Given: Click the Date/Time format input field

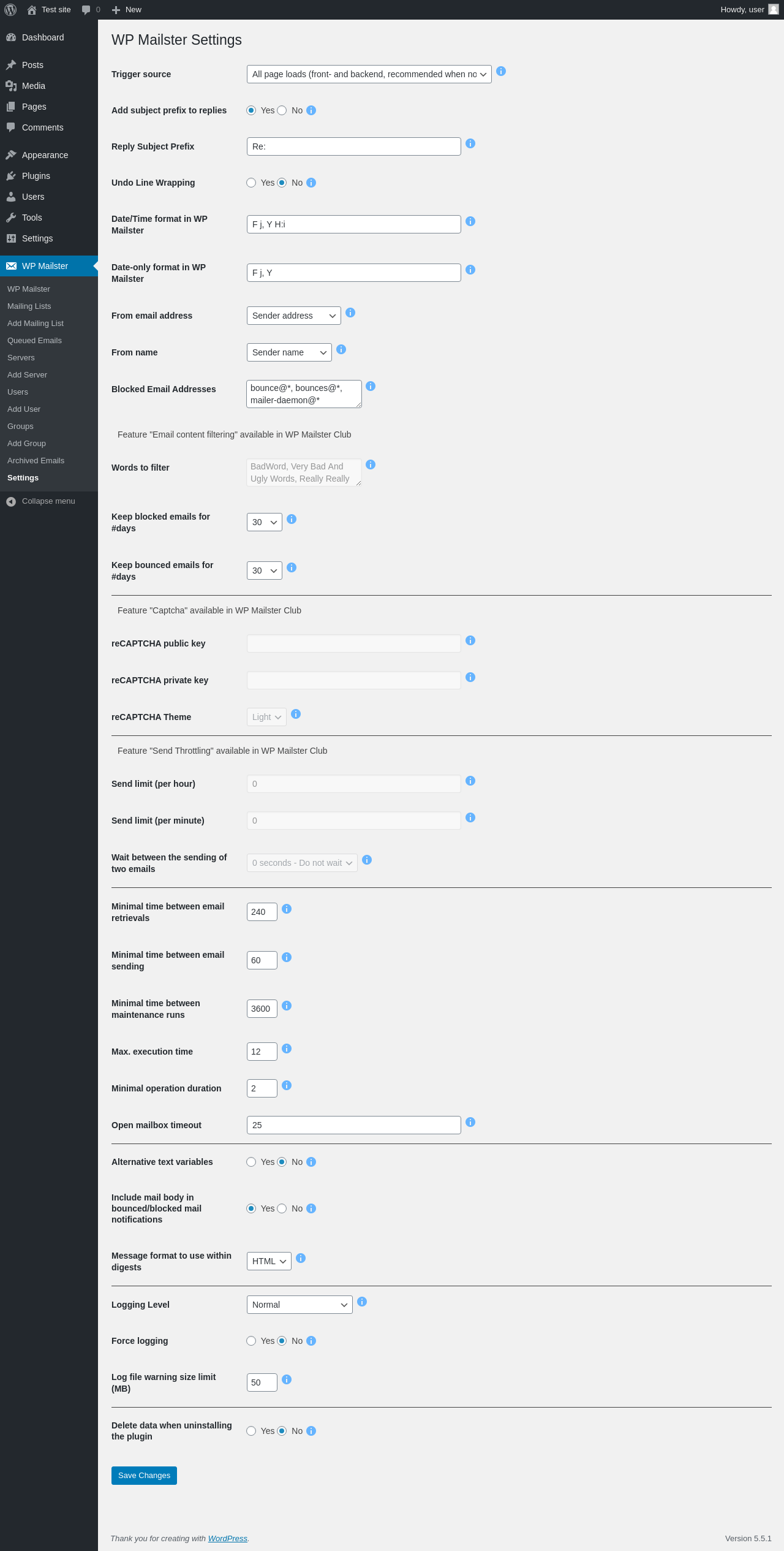Looking at the screenshot, I should click(353, 224).
